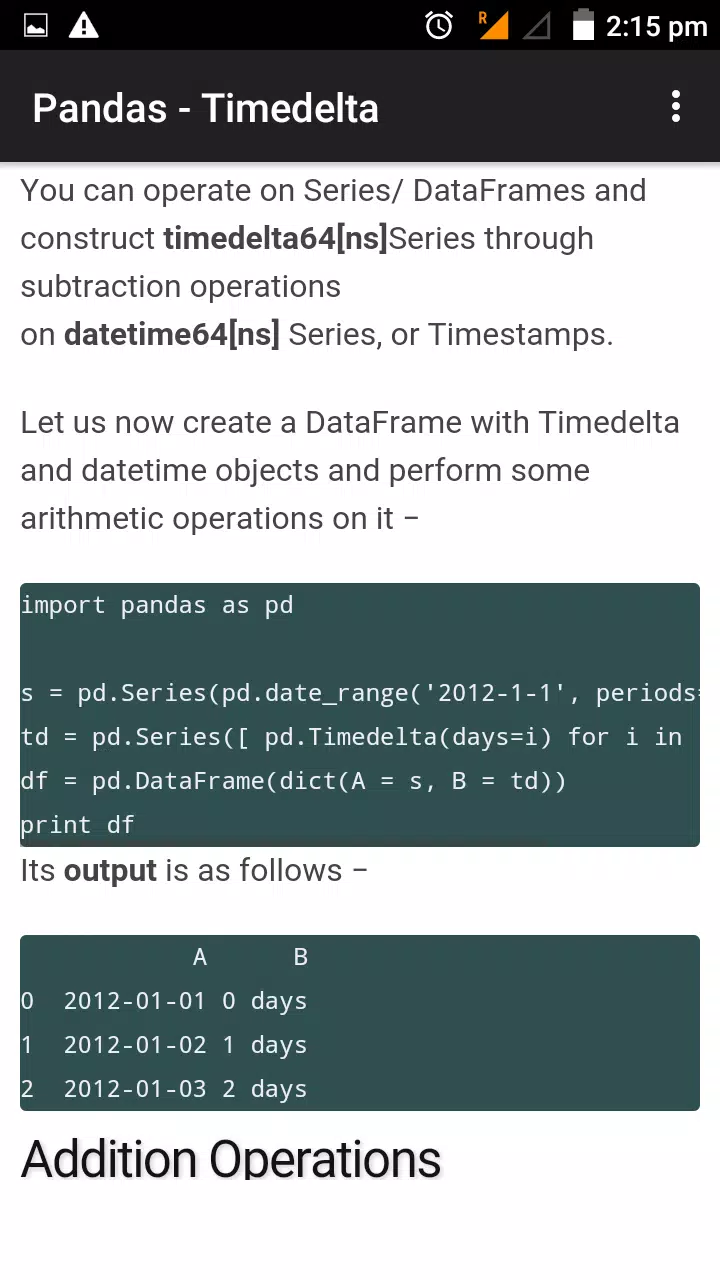
Task: Click the Pandas - Timedelta title
Action: (x=205, y=108)
